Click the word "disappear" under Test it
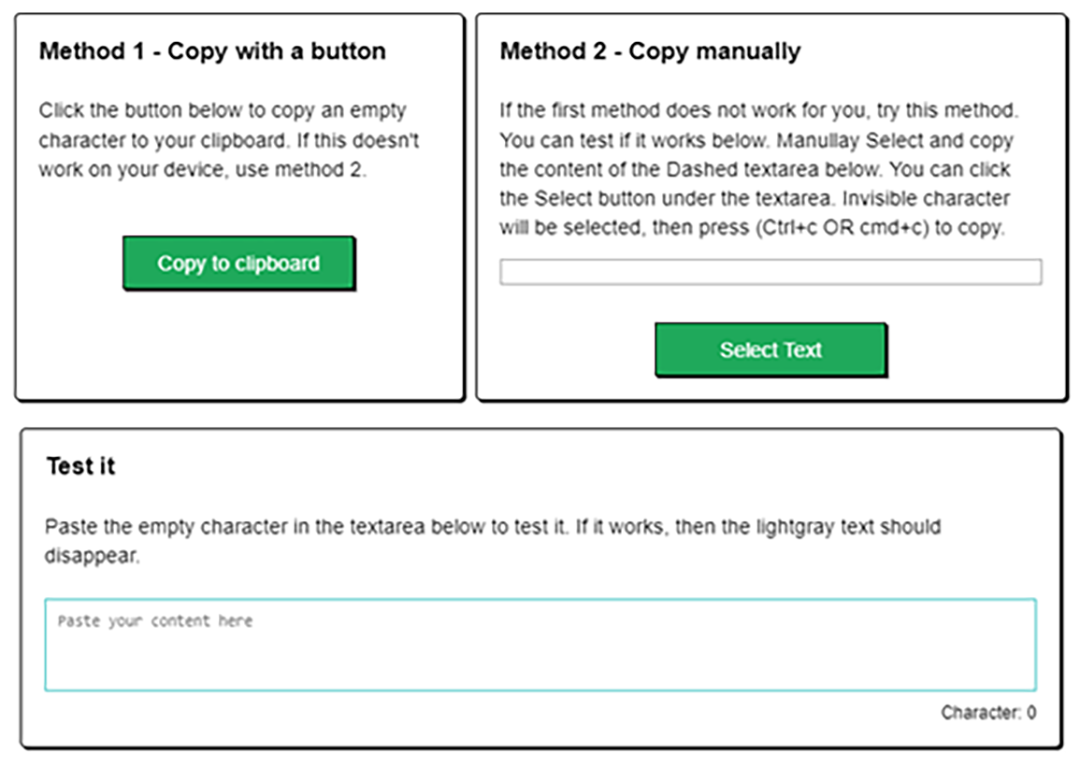The height and width of the screenshot is (768, 1080). coord(90,557)
